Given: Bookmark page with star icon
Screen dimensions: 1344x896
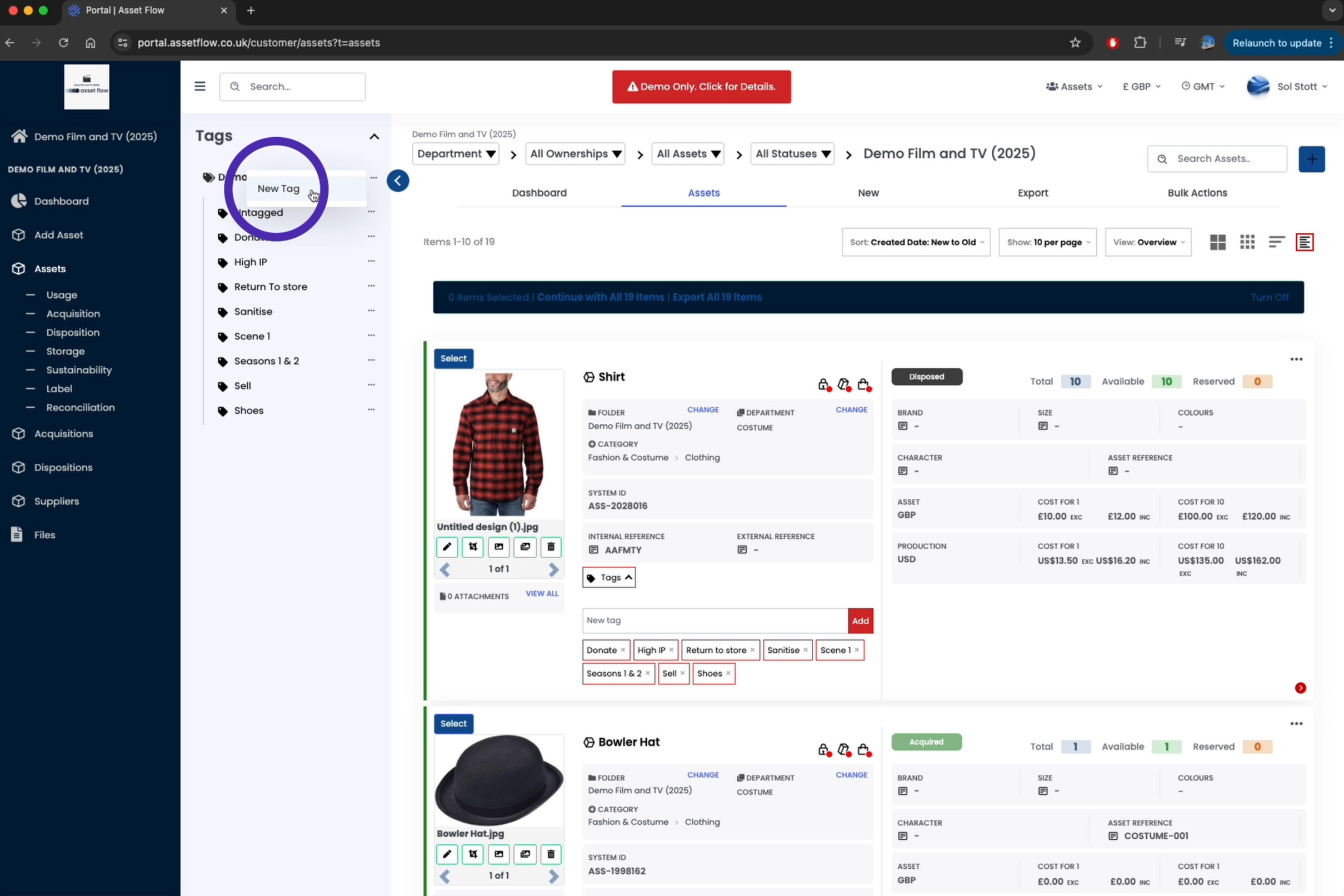Looking at the screenshot, I should tap(1075, 43).
